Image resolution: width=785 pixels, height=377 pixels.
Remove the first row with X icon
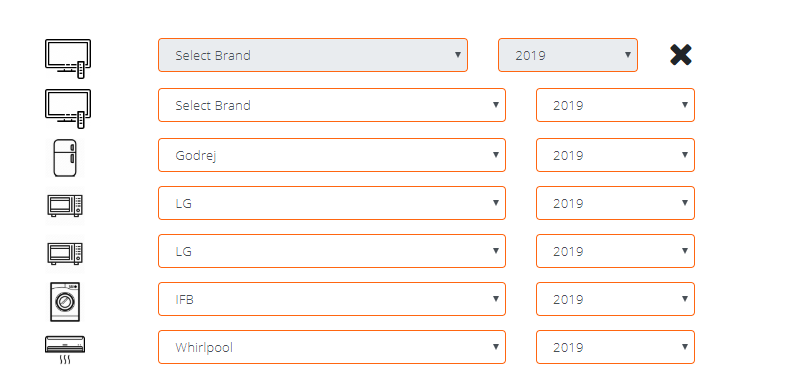click(681, 55)
